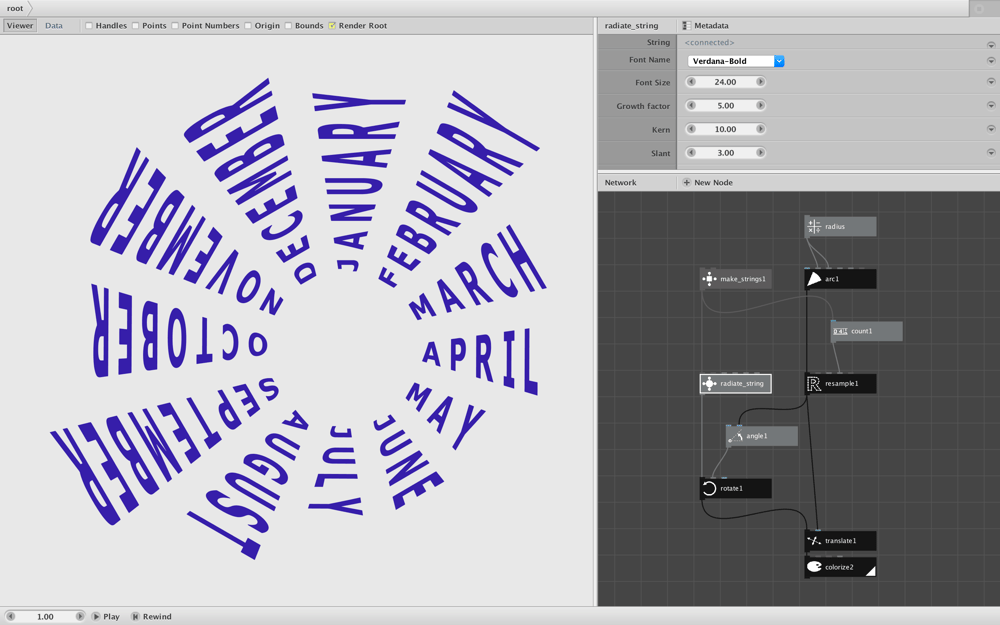Open the Font Name row options arrow
1000x625 pixels.
click(991, 61)
